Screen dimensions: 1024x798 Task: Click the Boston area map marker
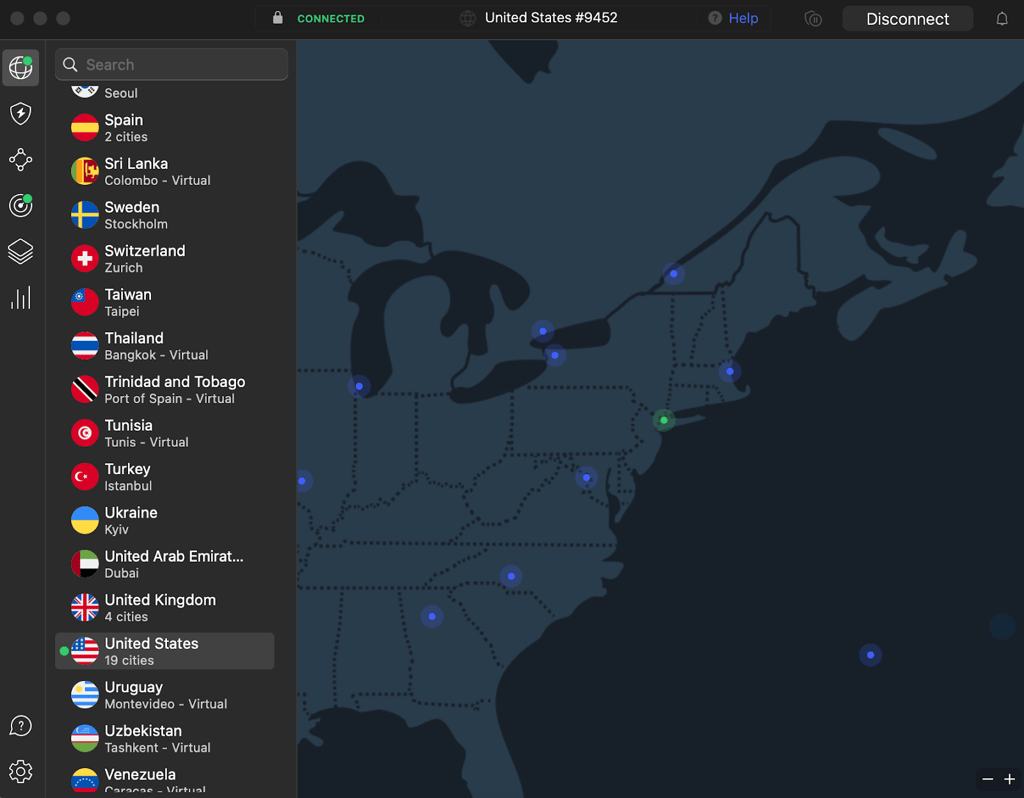click(729, 372)
